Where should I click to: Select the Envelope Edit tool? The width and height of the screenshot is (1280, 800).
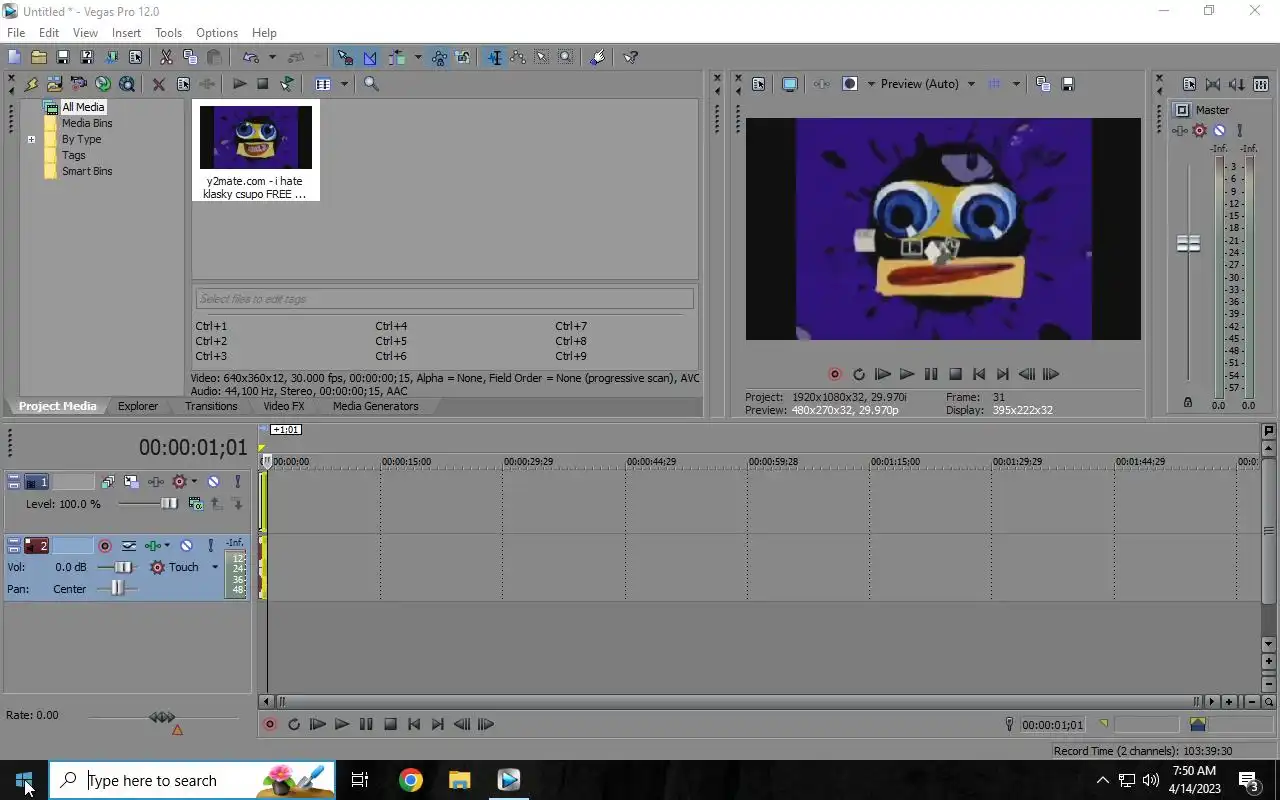coord(518,57)
